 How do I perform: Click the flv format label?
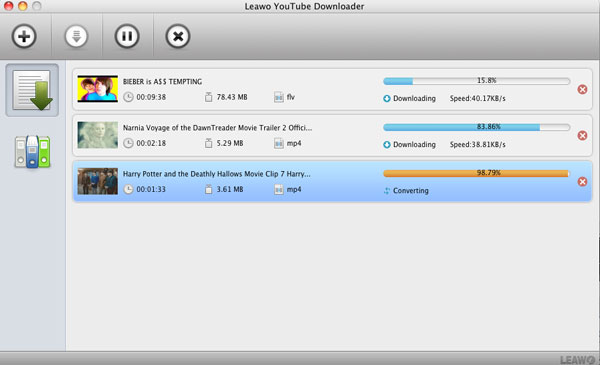pyautogui.click(x=291, y=97)
